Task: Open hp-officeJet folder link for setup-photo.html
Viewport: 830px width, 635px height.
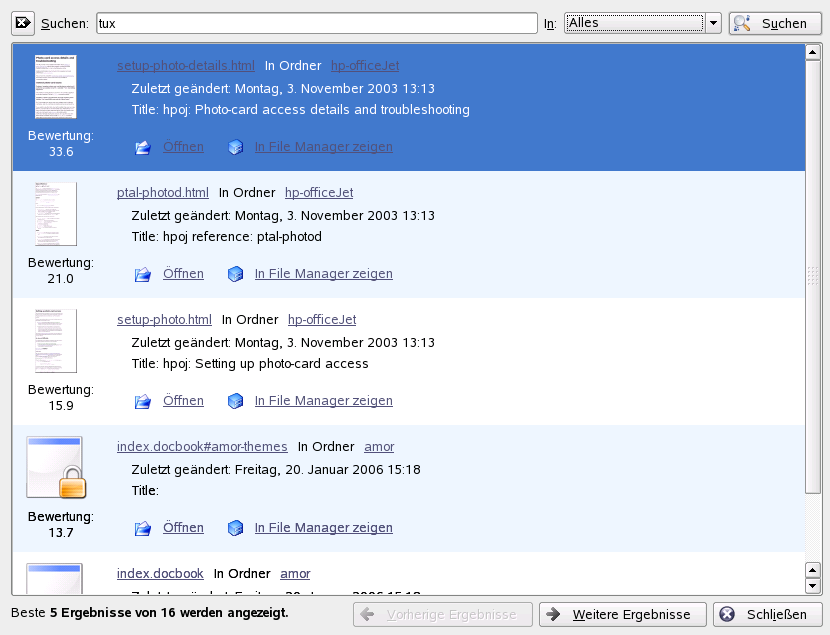Action: [322, 320]
